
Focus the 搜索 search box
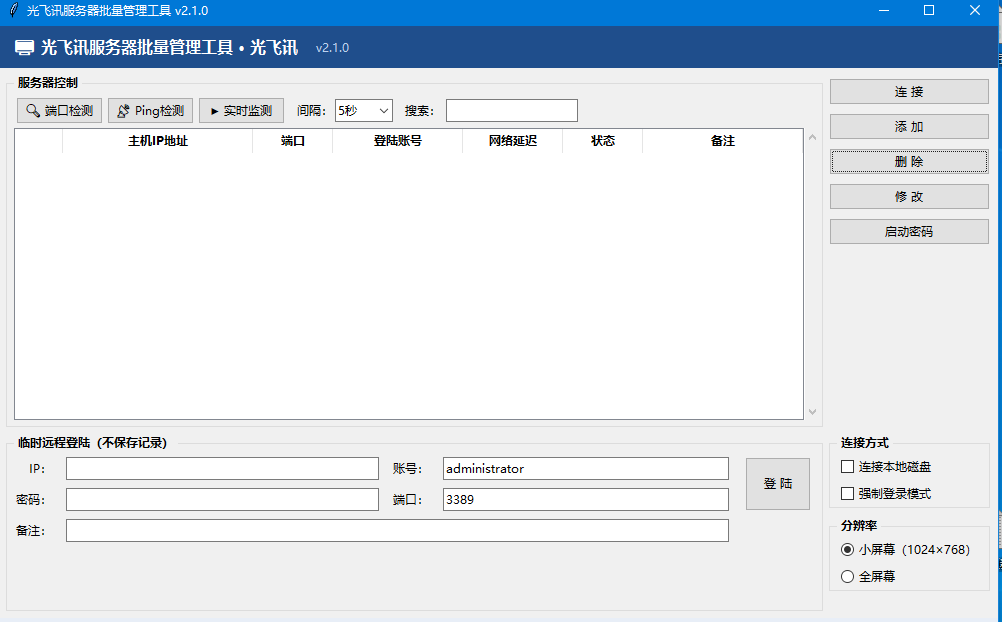click(x=512, y=111)
